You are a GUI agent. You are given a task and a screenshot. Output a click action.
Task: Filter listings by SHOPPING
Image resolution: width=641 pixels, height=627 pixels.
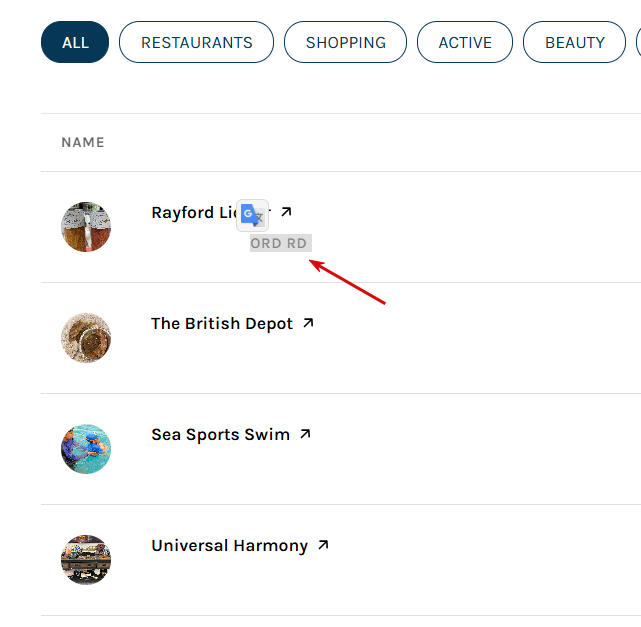click(345, 42)
